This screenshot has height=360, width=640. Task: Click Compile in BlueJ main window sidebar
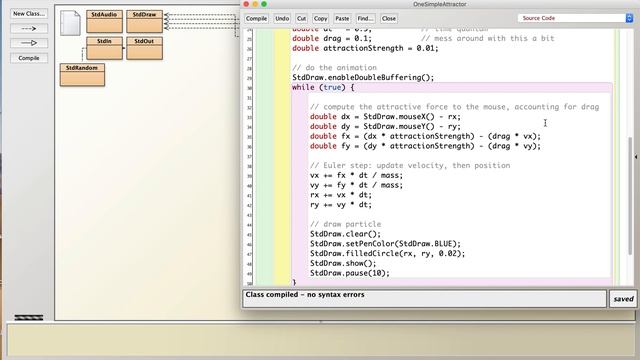tap(29, 58)
